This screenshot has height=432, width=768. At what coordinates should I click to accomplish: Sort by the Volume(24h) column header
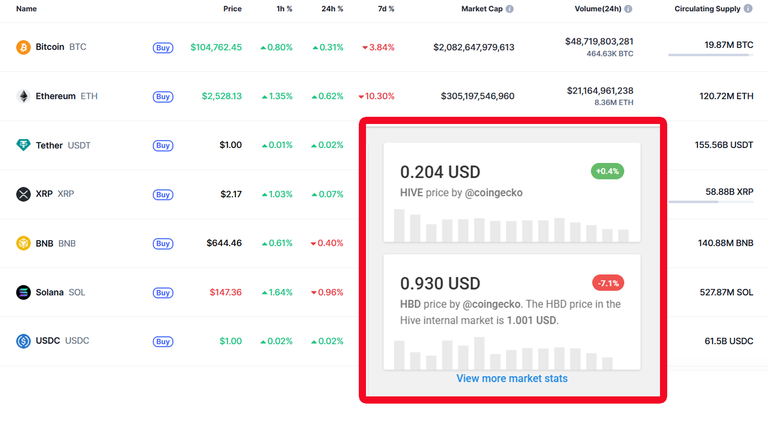598,9
